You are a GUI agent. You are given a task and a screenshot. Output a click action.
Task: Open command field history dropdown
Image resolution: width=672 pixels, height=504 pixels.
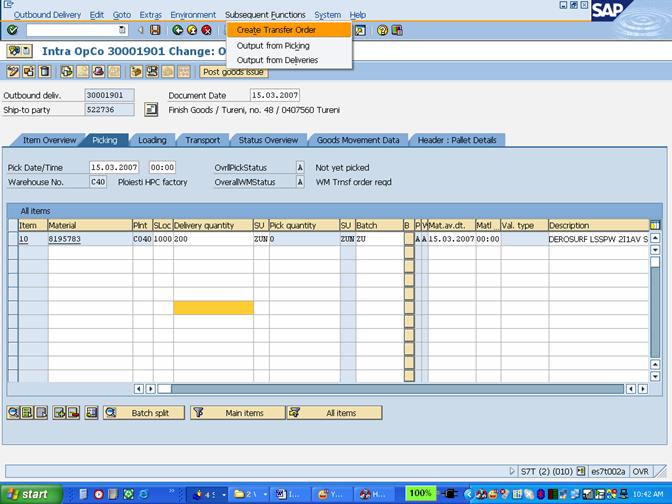[123, 30]
